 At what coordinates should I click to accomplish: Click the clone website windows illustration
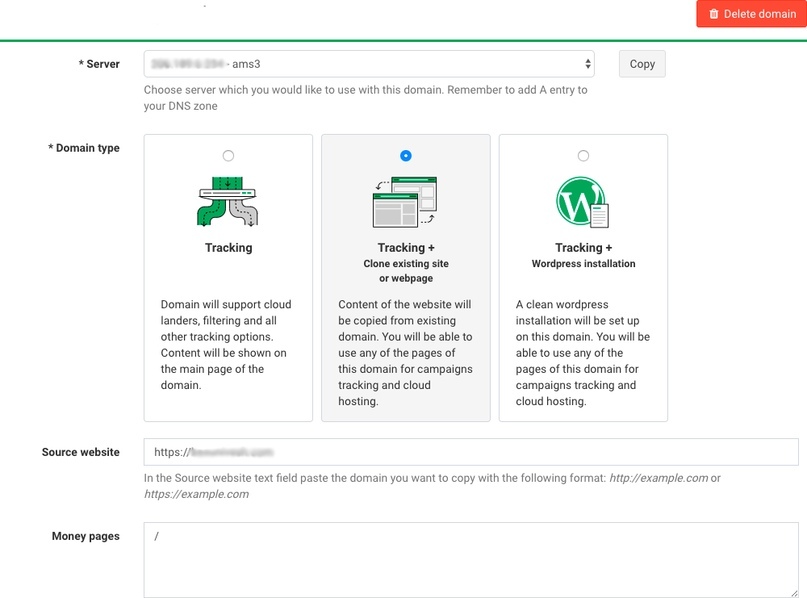[406, 202]
